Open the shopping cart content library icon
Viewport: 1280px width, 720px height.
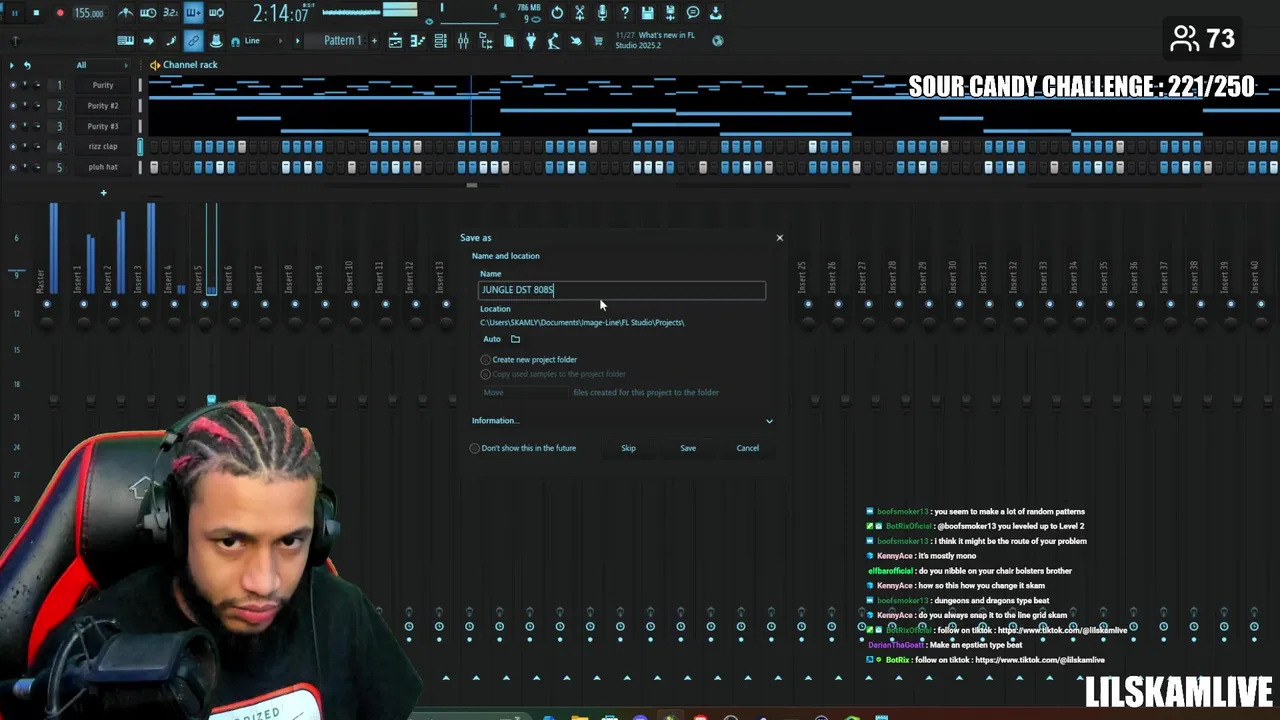tap(598, 41)
